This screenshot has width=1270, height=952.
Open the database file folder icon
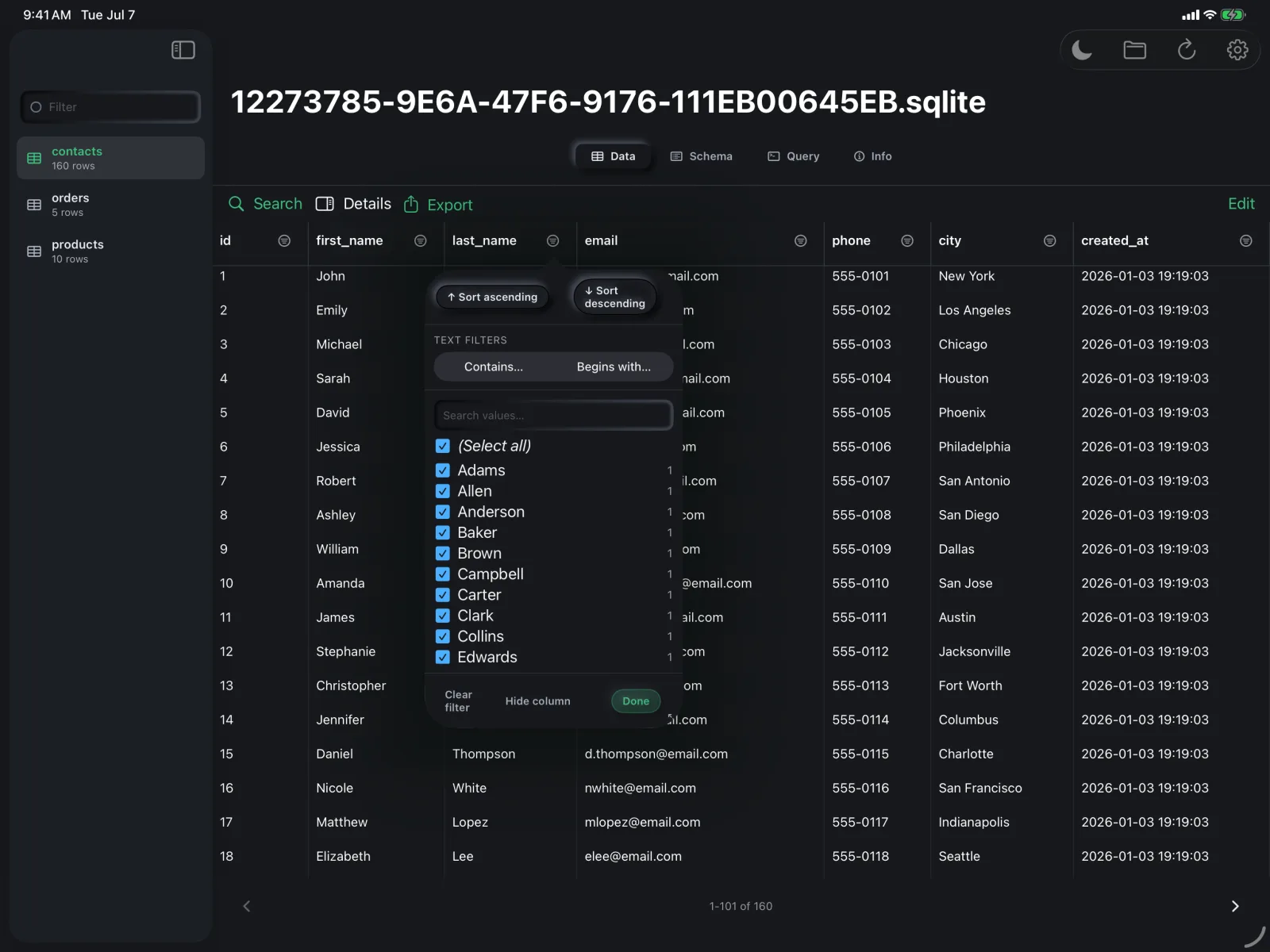pyautogui.click(x=1134, y=51)
